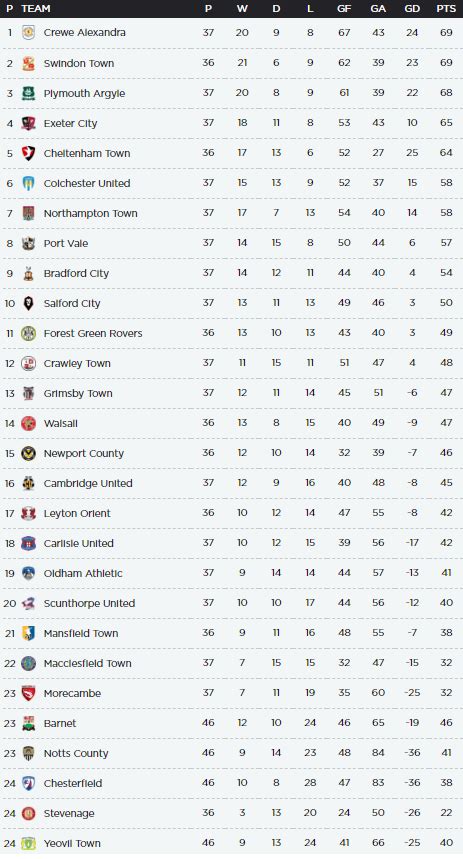Select the Plymouth Argyle green crest
The image size is (463, 859).
point(28,93)
